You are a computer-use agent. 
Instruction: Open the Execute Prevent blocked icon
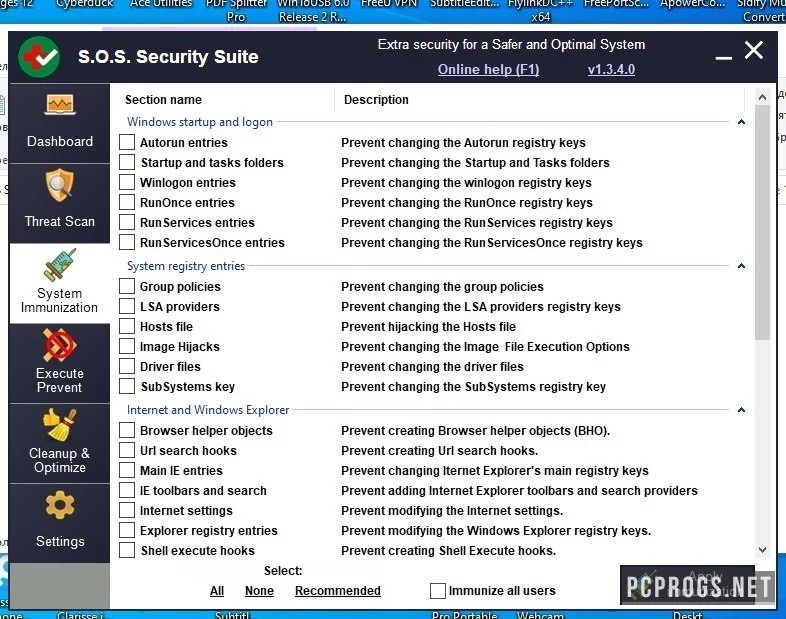(x=60, y=345)
